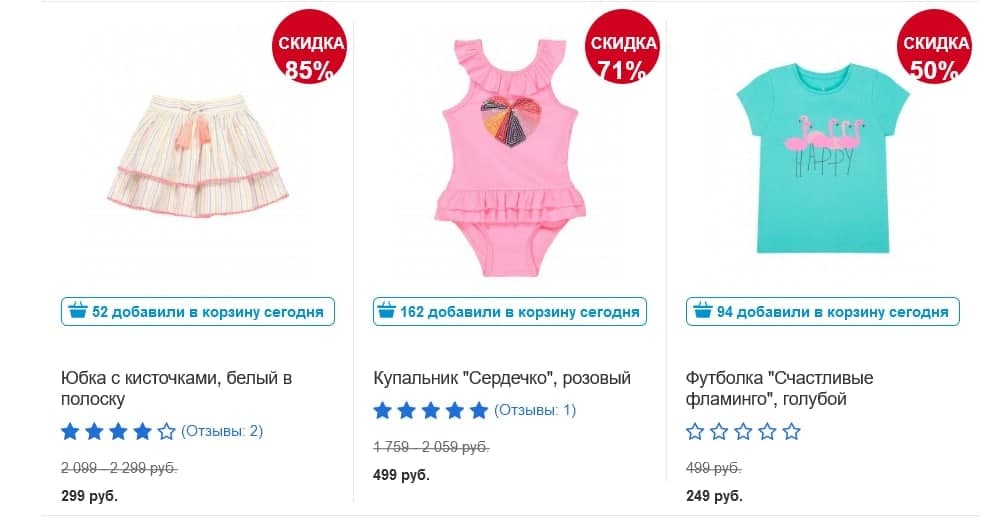Rate the flamingo t-shirt with the third star

[743, 432]
